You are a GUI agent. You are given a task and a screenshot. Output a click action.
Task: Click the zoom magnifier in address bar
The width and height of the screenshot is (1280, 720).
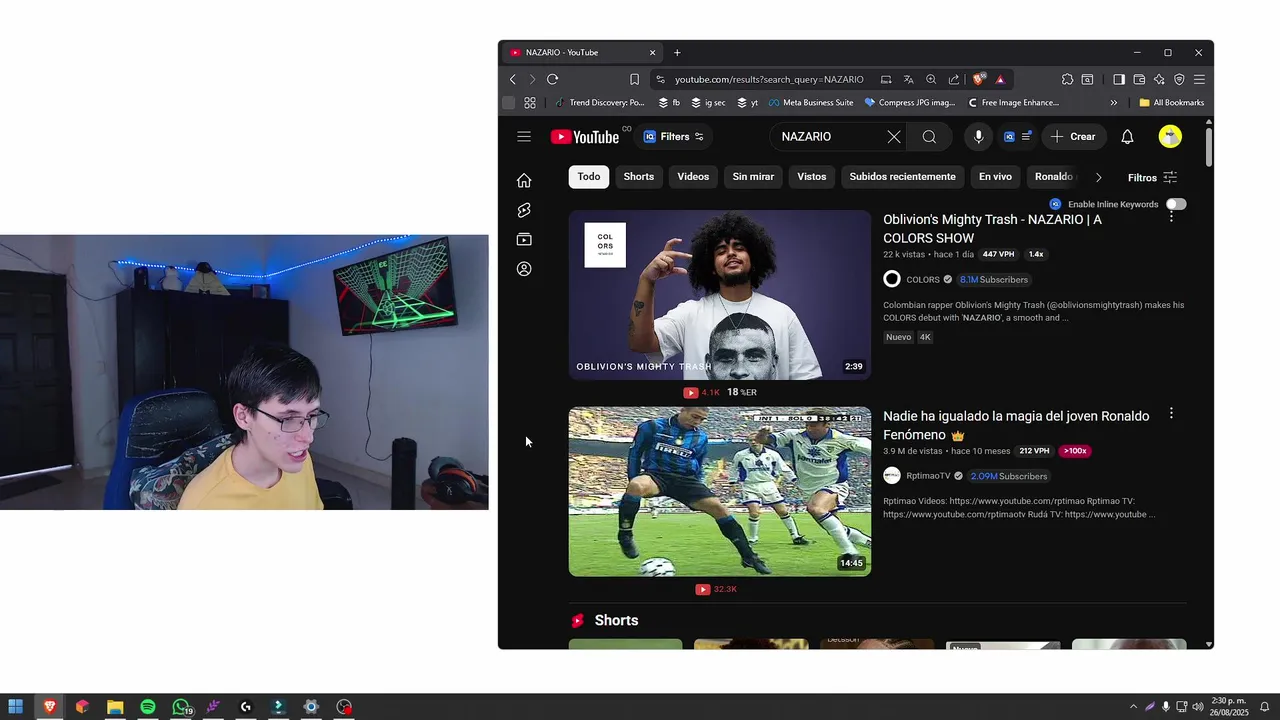click(931, 79)
